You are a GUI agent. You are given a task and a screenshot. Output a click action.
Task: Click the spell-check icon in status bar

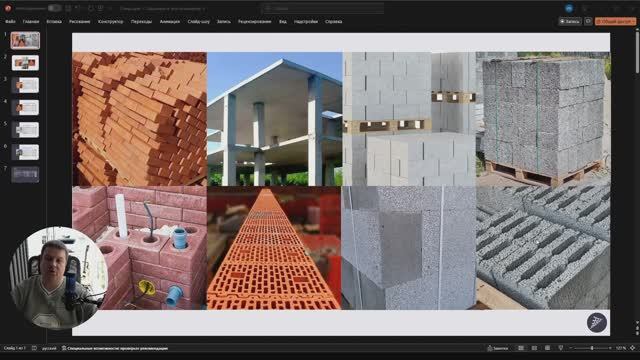34,348
